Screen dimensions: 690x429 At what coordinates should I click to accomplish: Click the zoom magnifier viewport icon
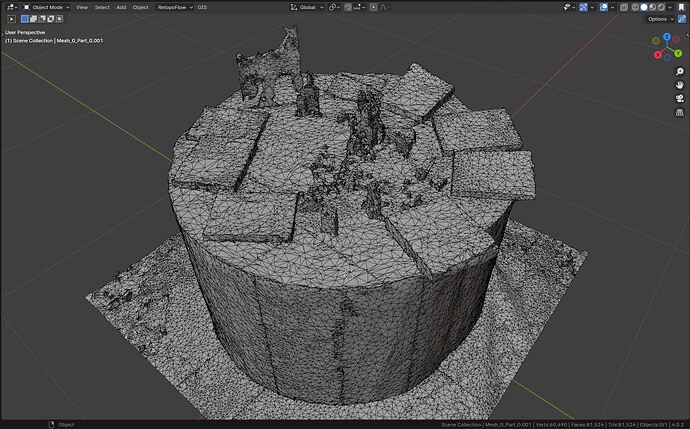(680, 71)
